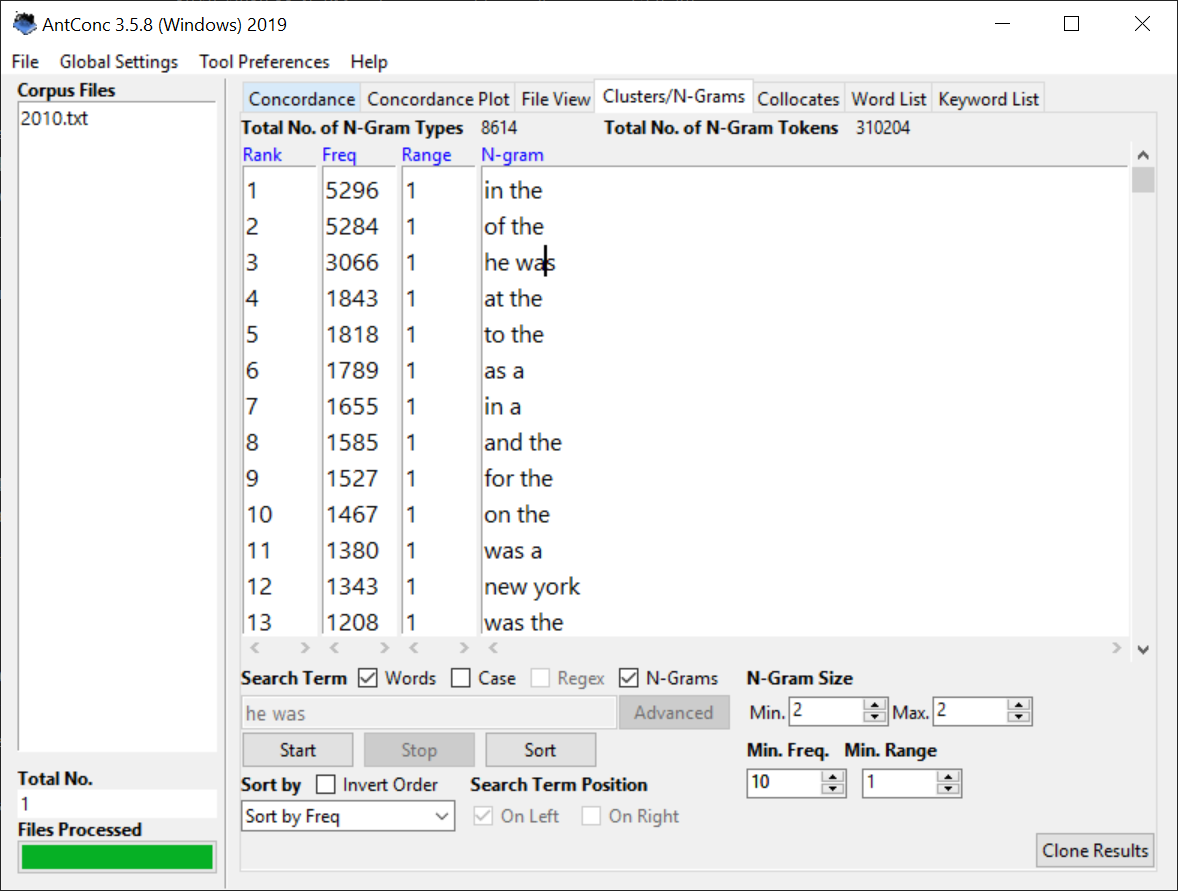Increase the N-Gram Size Max value
The image size is (1178, 891).
1018,705
